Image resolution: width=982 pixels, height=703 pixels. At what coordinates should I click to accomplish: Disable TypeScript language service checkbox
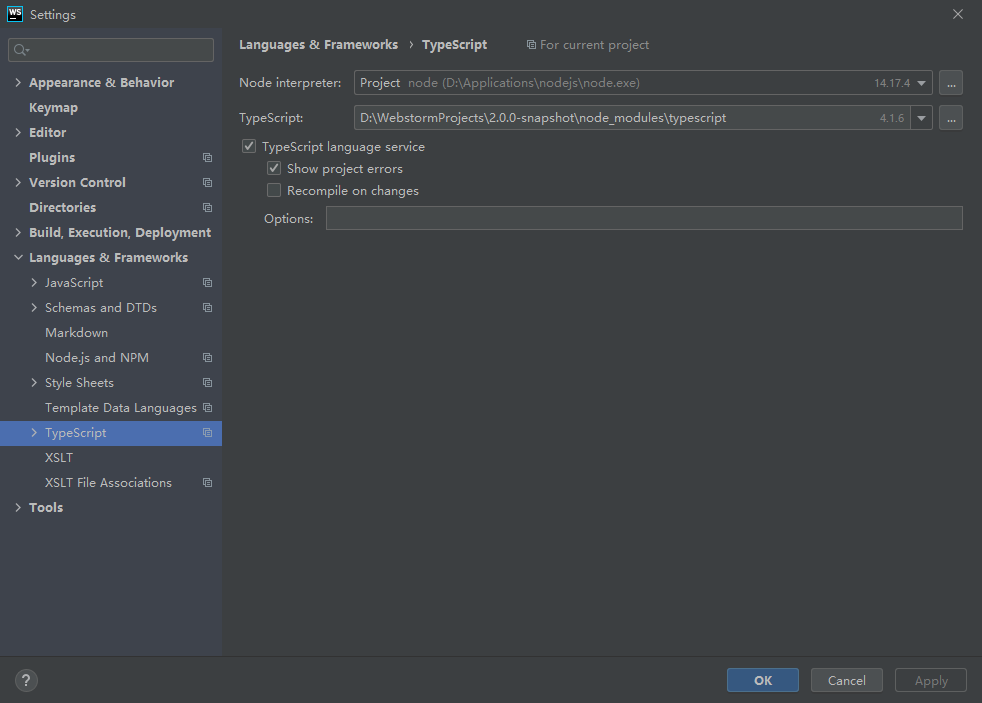(249, 146)
